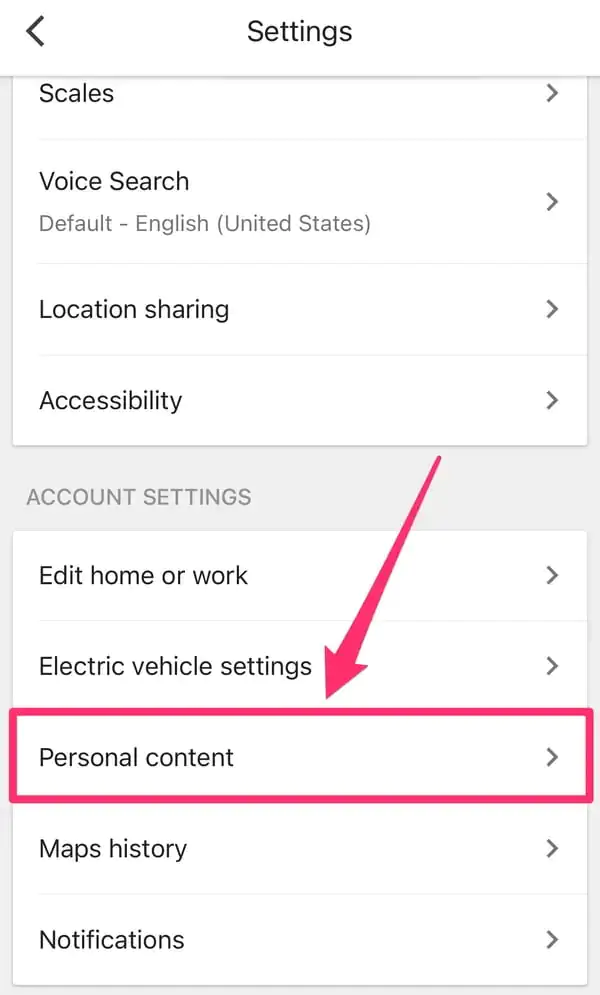This screenshot has width=600, height=995.
Task: Select the Edit home or work label
Action: [x=143, y=575]
